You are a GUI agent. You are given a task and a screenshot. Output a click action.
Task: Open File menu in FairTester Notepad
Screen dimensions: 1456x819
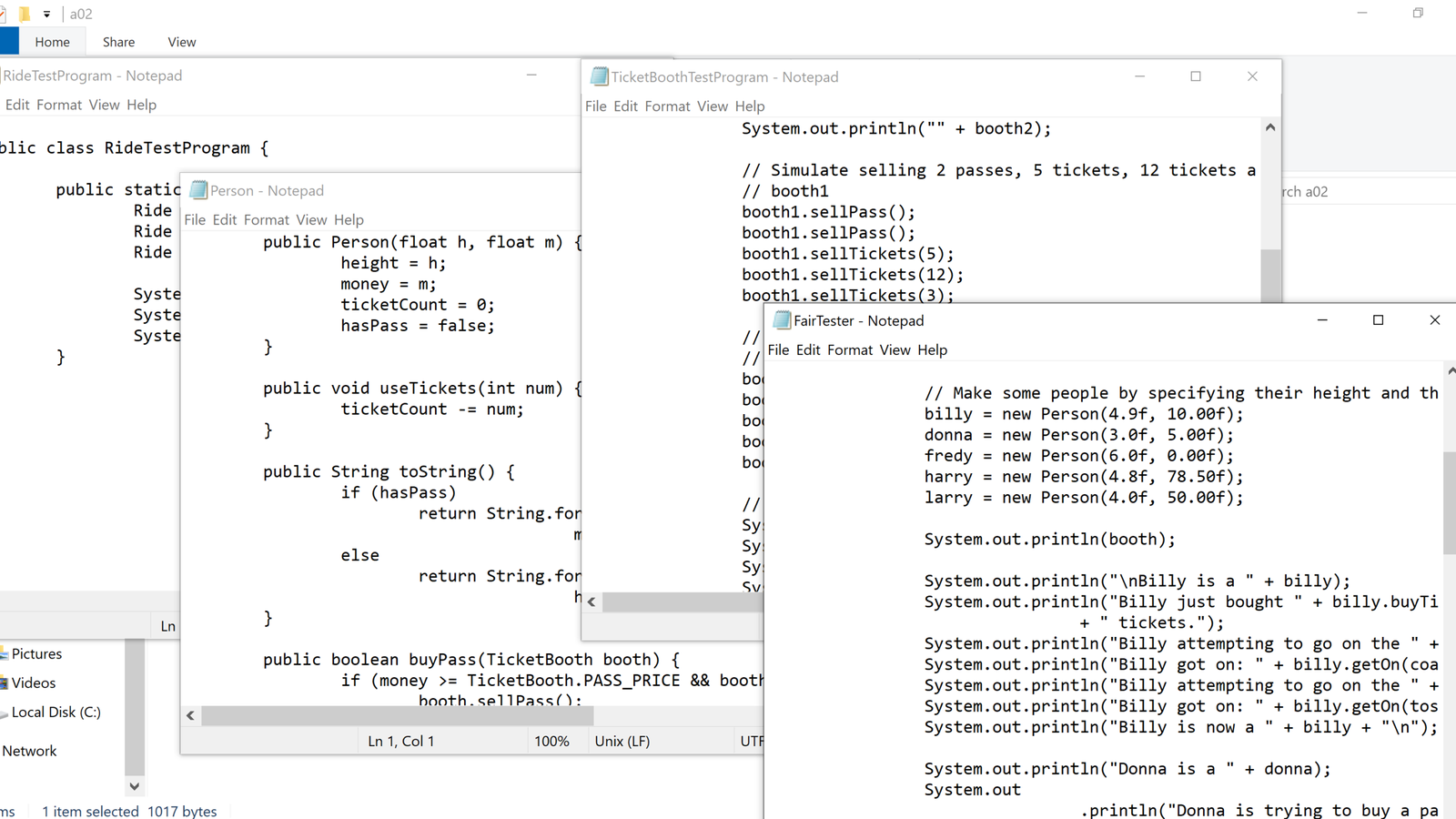[778, 349]
